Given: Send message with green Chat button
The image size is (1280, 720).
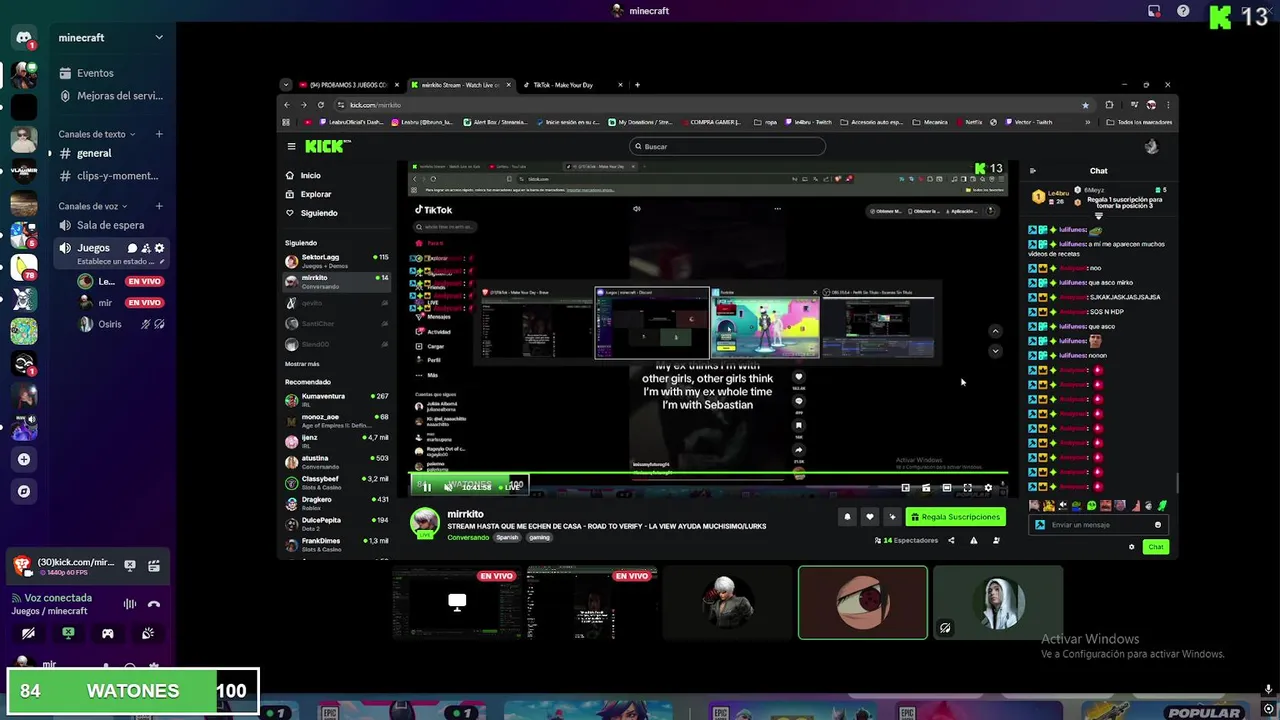Looking at the screenshot, I should tap(1156, 547).
